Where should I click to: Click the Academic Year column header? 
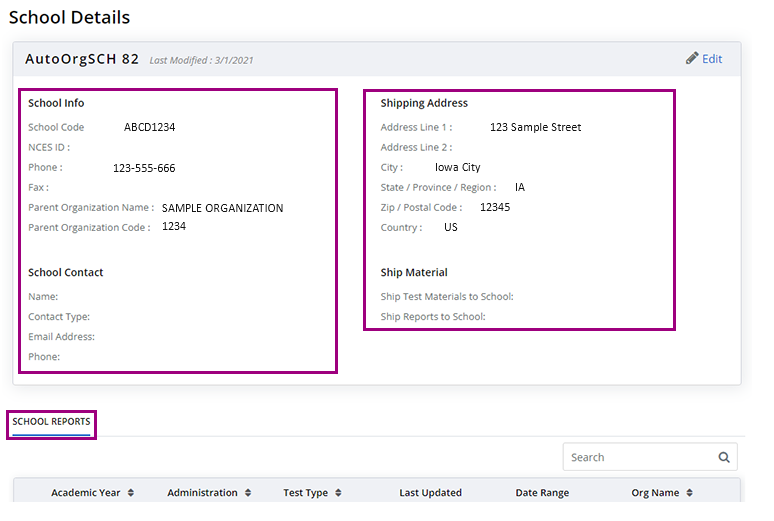coord(85,492)
